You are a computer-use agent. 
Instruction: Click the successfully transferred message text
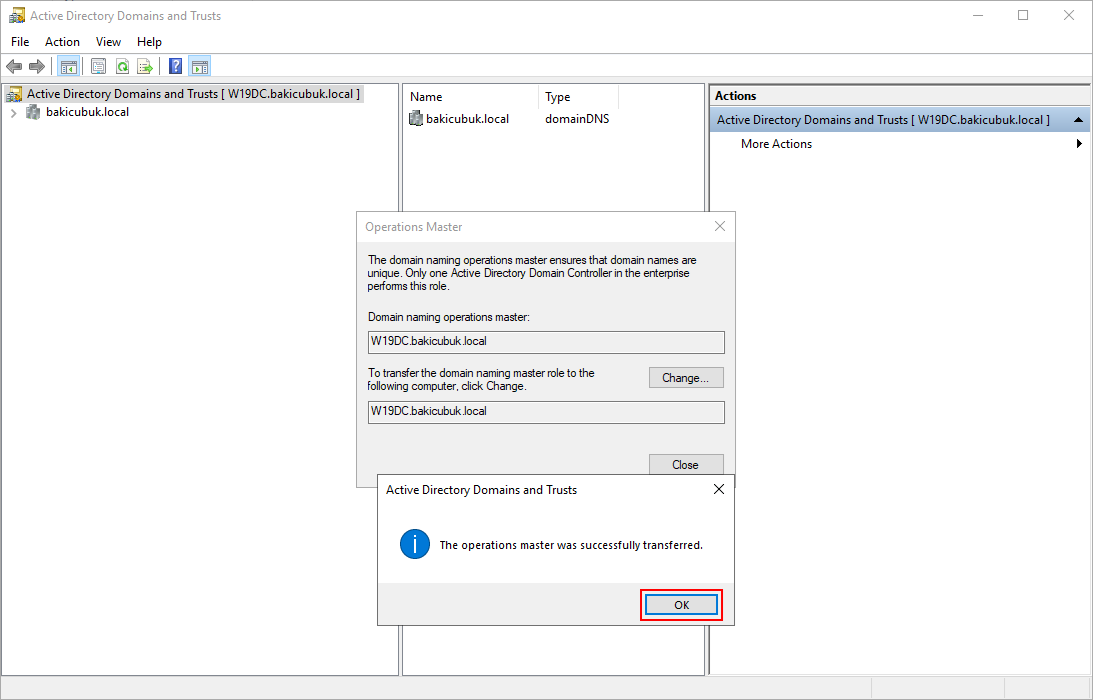pyautogui.click(x=571, y=545)
